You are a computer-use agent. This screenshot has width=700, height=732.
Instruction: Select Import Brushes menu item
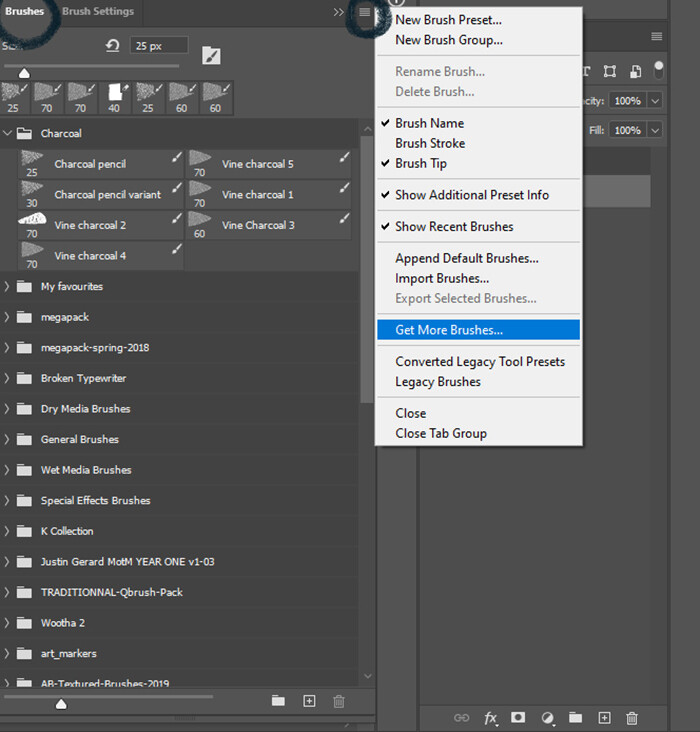click(x=478, y=278)
